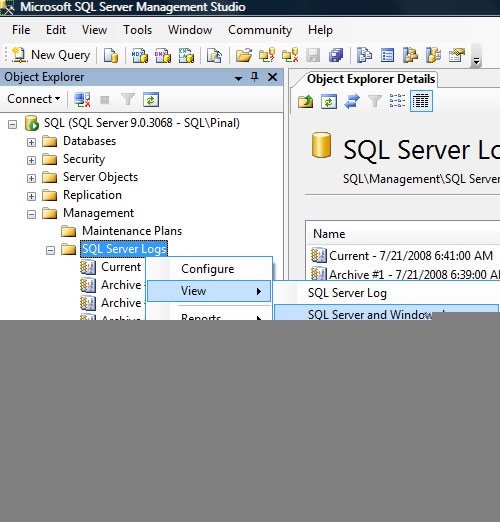The height and width of the screenshot is (522, 500).
Task: Open the Properties Window toolbar icon
Action: [457, 55]
